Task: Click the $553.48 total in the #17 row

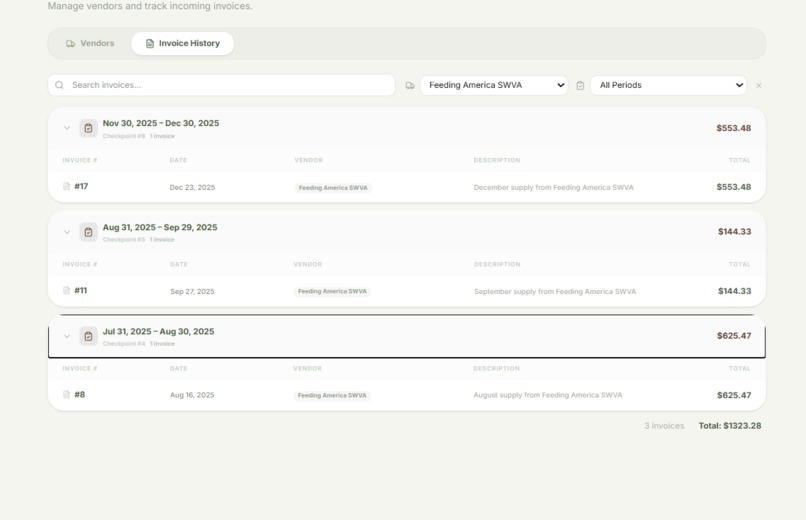Action: coord(734,187)
